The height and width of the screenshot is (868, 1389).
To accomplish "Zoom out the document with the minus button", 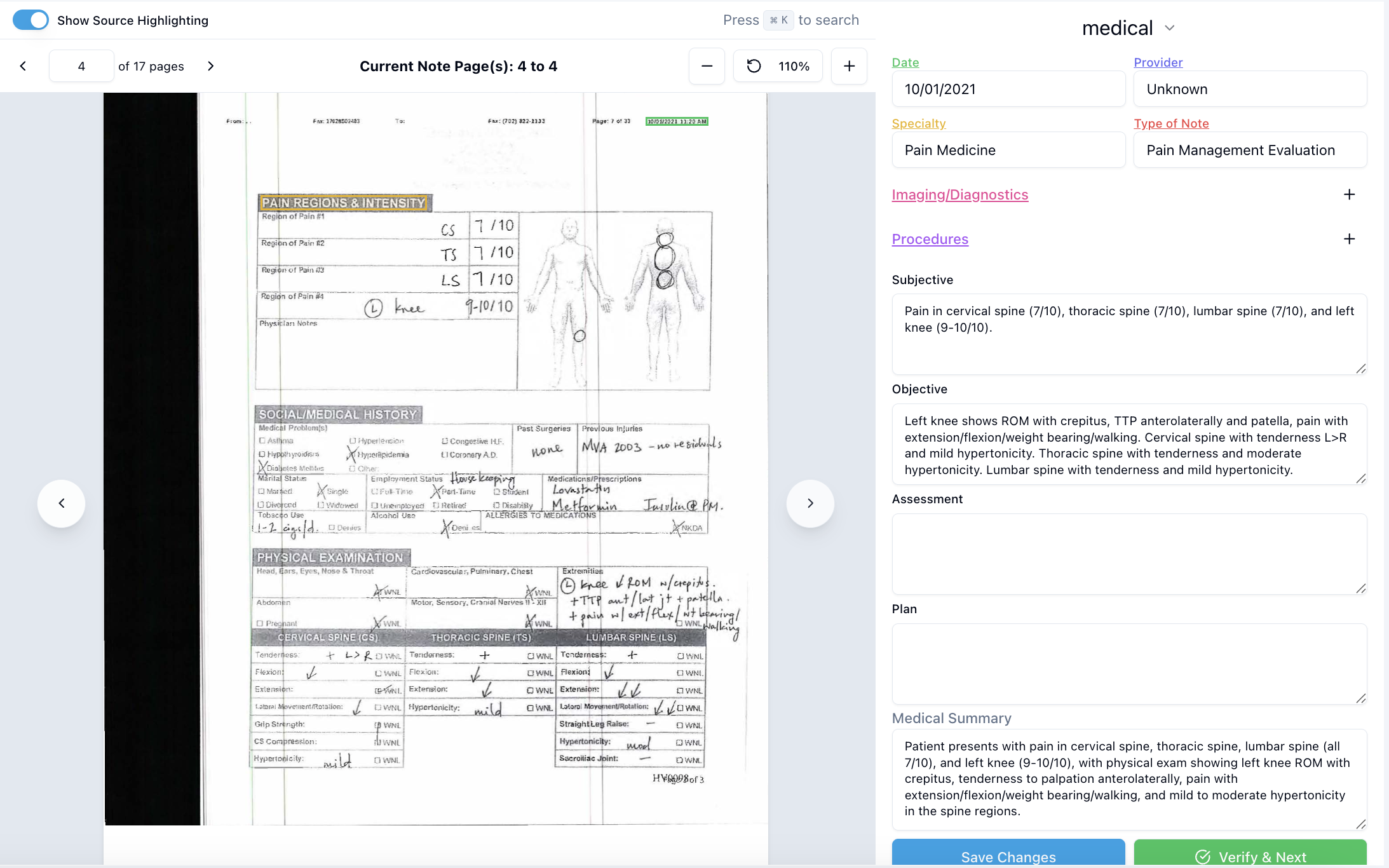I will click(x=707, y=66).
